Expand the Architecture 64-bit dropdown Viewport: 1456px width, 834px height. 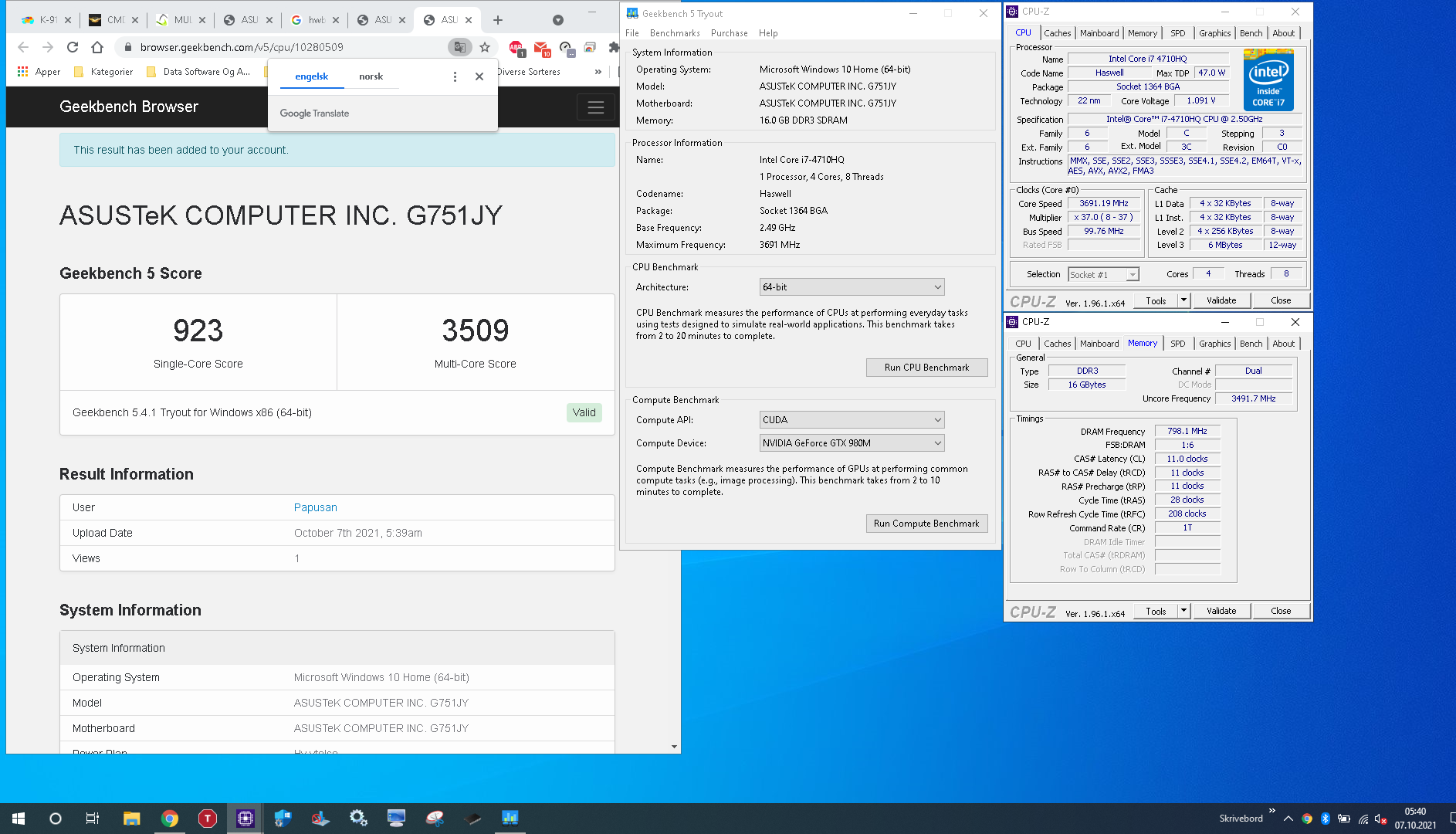852,287
